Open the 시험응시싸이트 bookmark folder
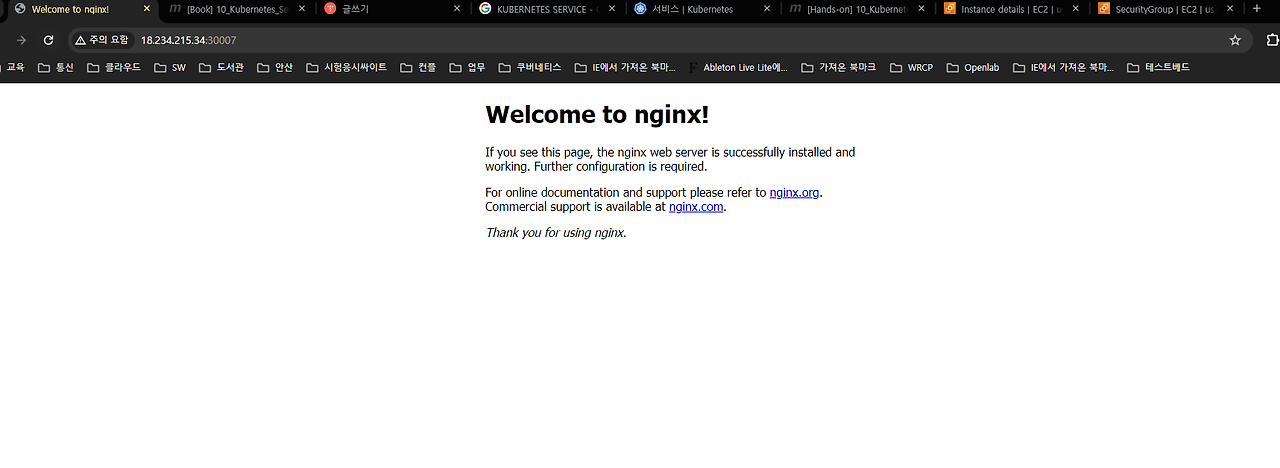Viewport: 1280px width, 468px height. tap(346, 68)
